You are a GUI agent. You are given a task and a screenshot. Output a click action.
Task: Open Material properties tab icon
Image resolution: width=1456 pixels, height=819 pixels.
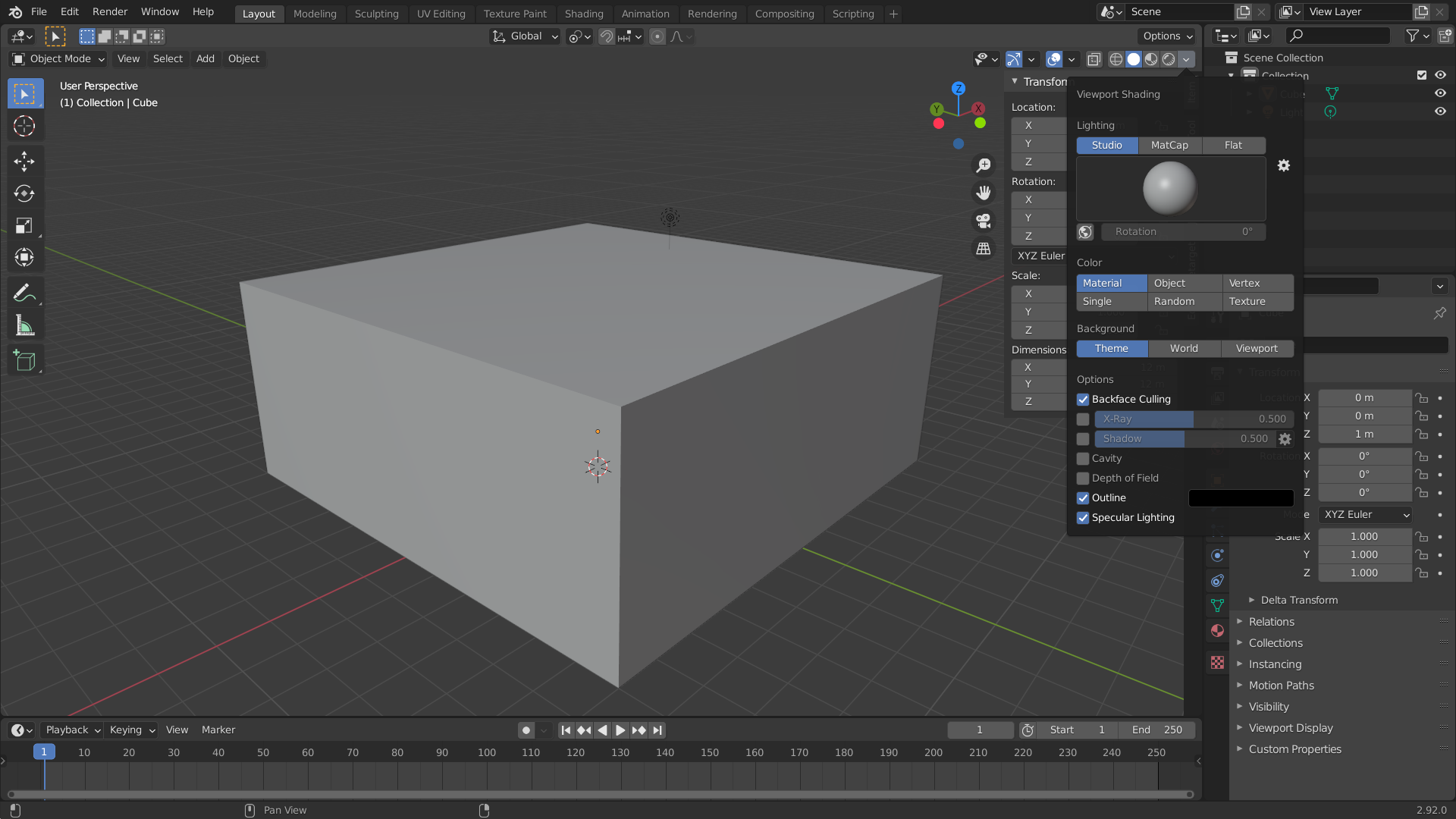(1217, 631)
